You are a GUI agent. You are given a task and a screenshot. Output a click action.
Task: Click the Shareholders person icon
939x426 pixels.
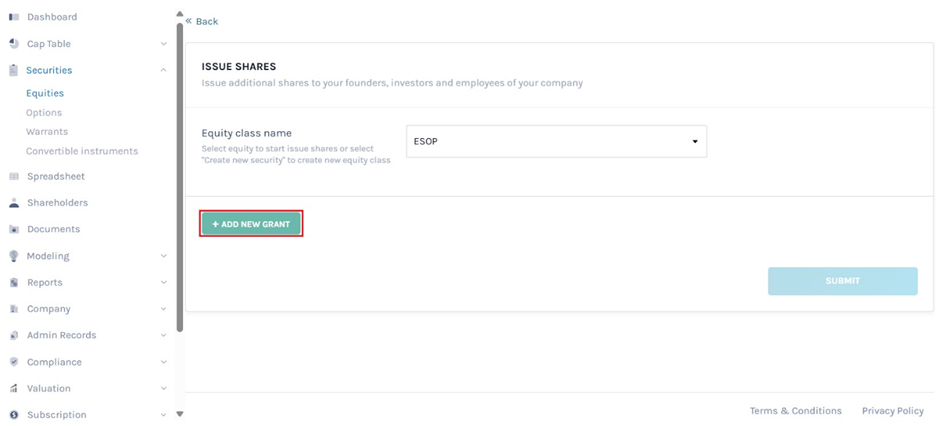(x=14, y=203)
